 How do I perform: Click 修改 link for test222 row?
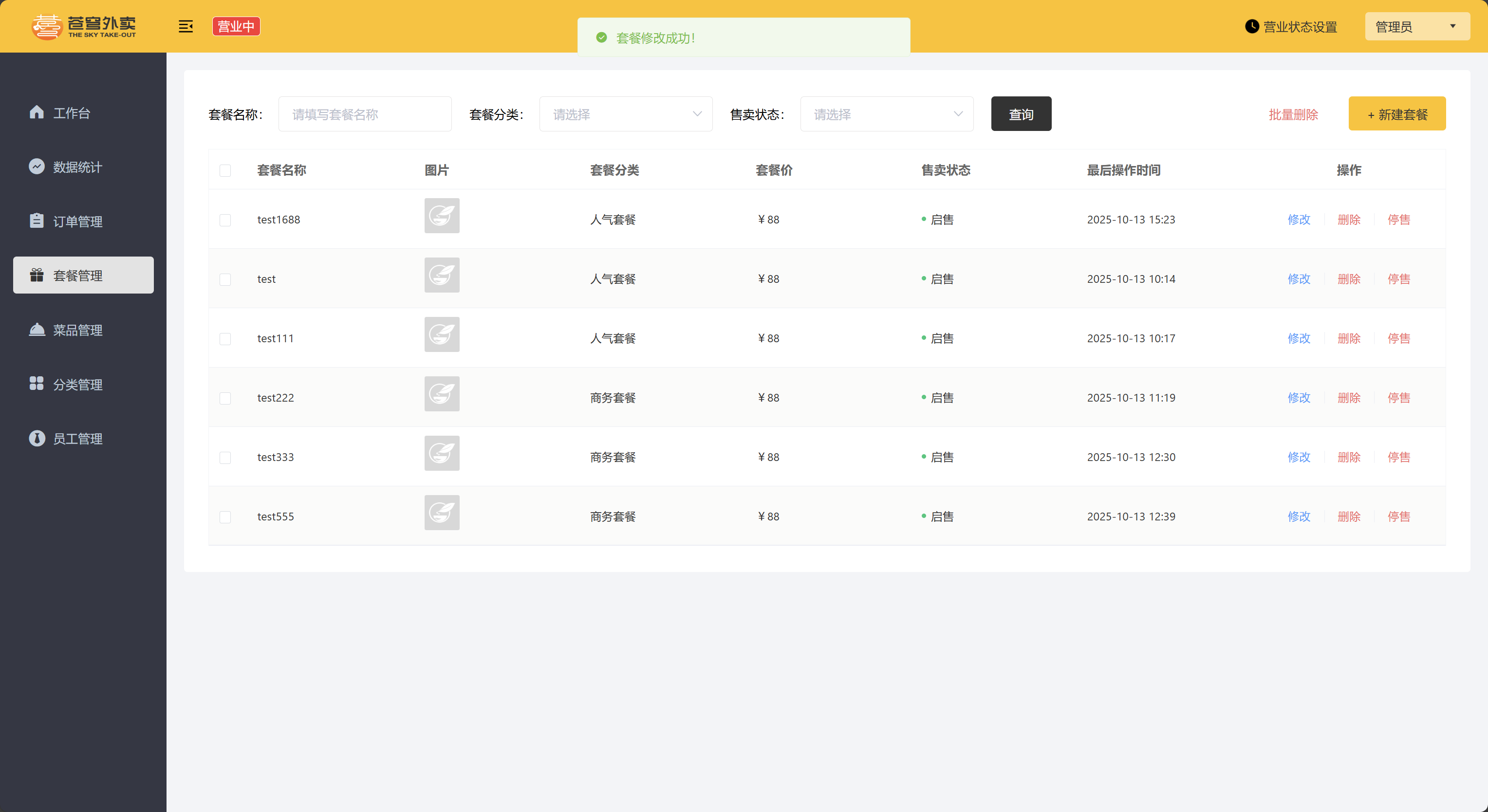pos(1299,398)
